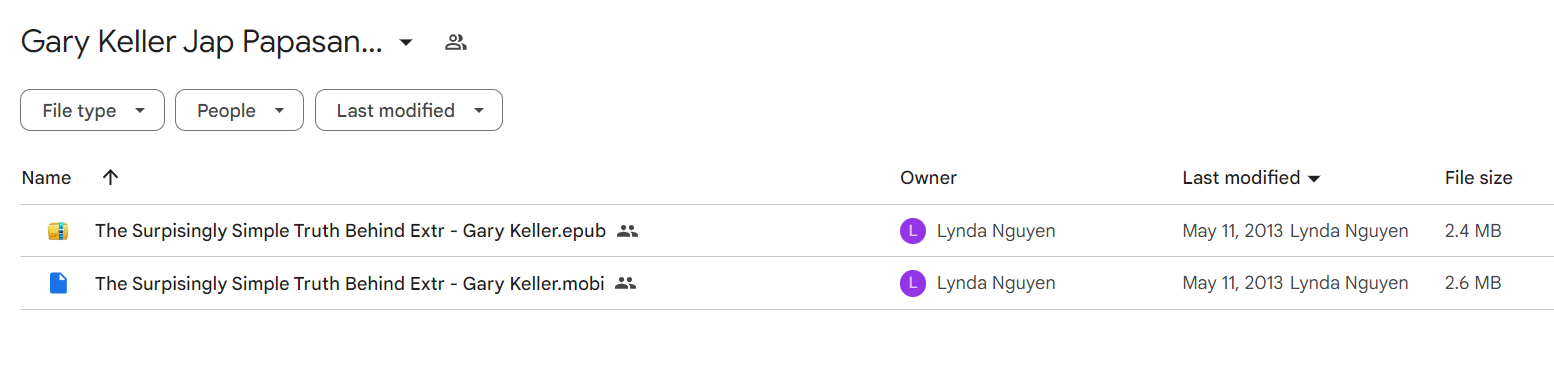The image size is (1554, 377).
Task: Expand the folder title dropdown arrow
Action: tap(405, 42)
